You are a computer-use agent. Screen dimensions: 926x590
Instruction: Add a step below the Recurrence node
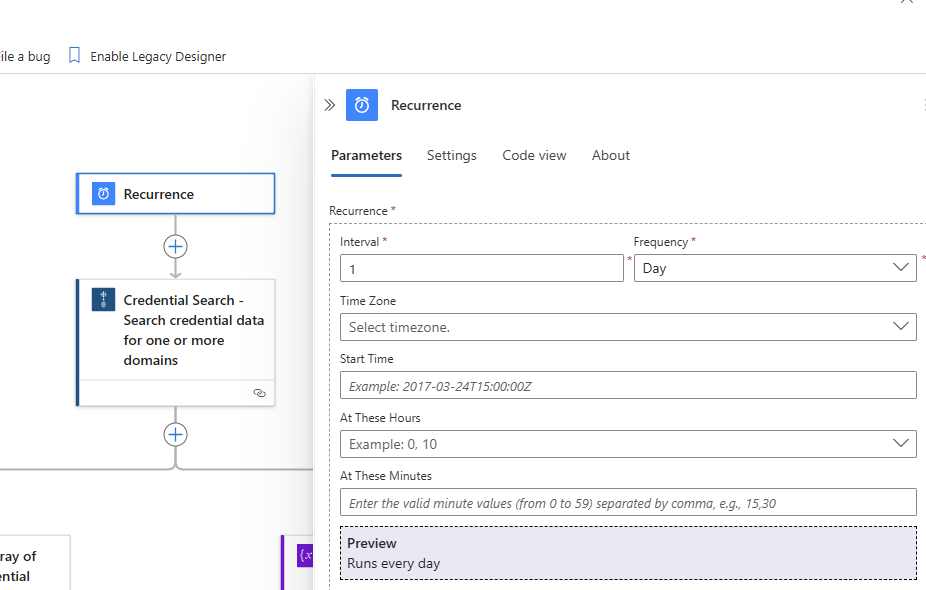[x=176, y=246]
